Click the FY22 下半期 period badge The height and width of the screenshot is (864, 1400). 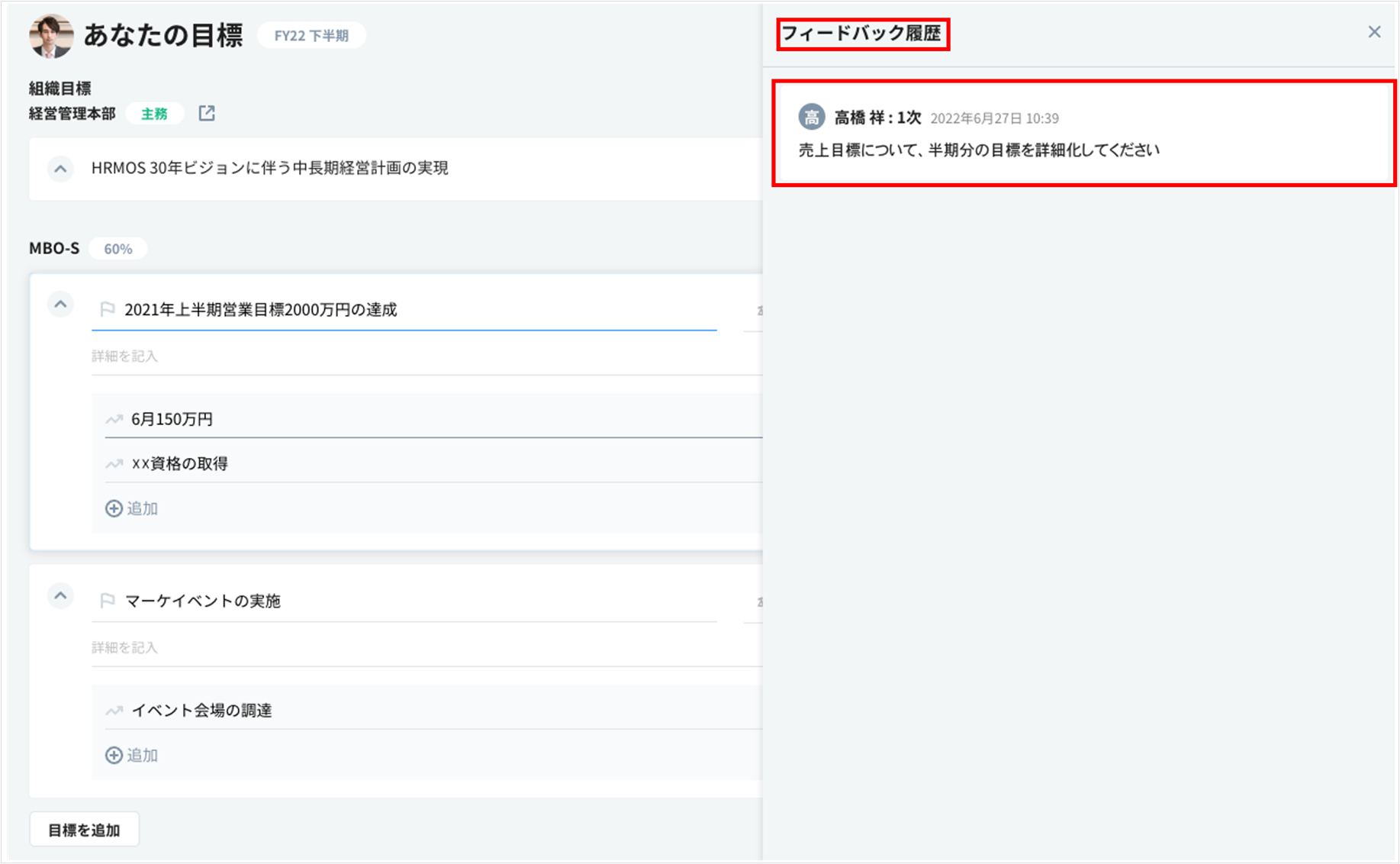point(311,36)
